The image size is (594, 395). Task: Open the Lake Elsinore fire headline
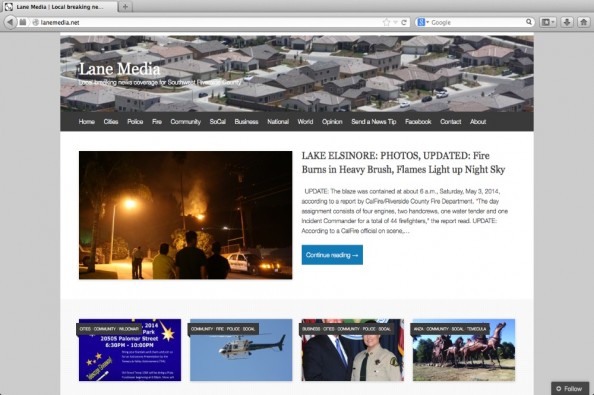[403, 162]
